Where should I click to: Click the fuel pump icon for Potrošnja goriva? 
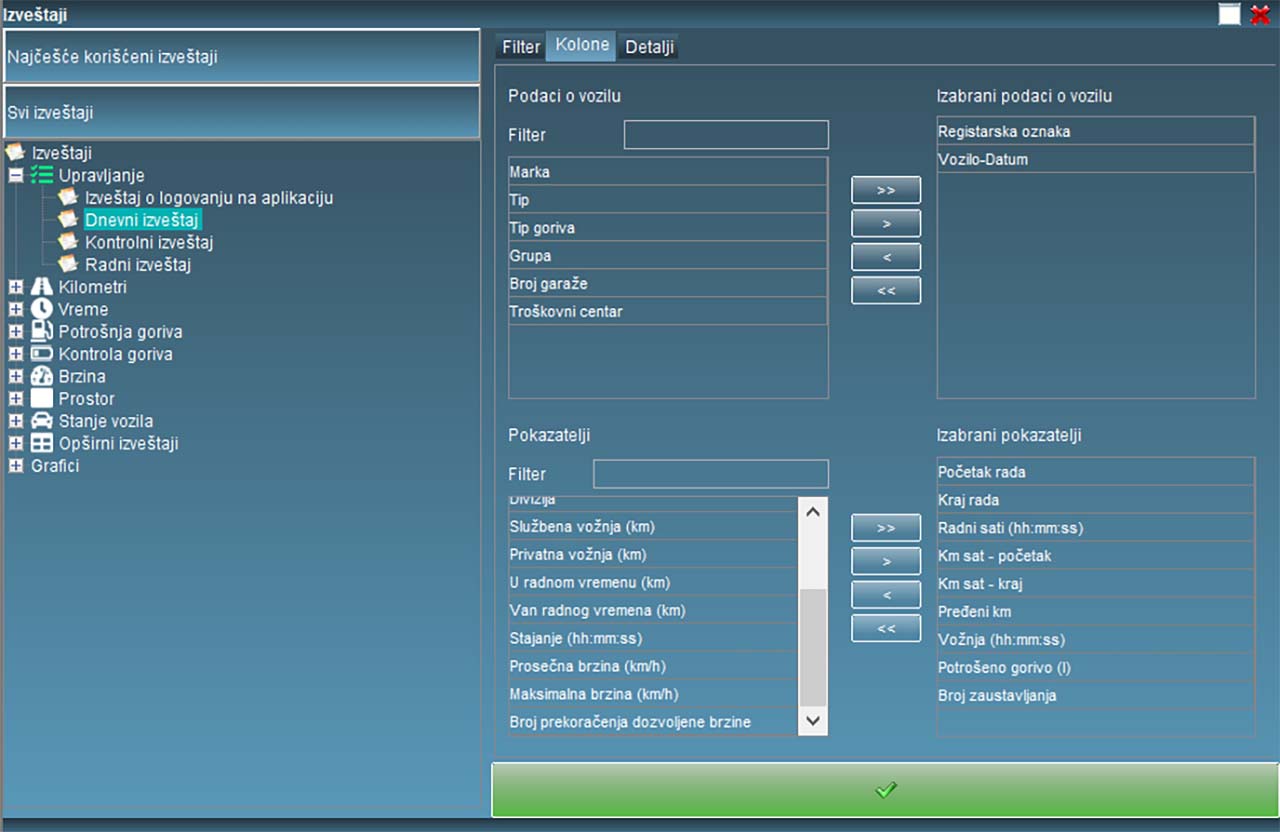tap(42, 332)
